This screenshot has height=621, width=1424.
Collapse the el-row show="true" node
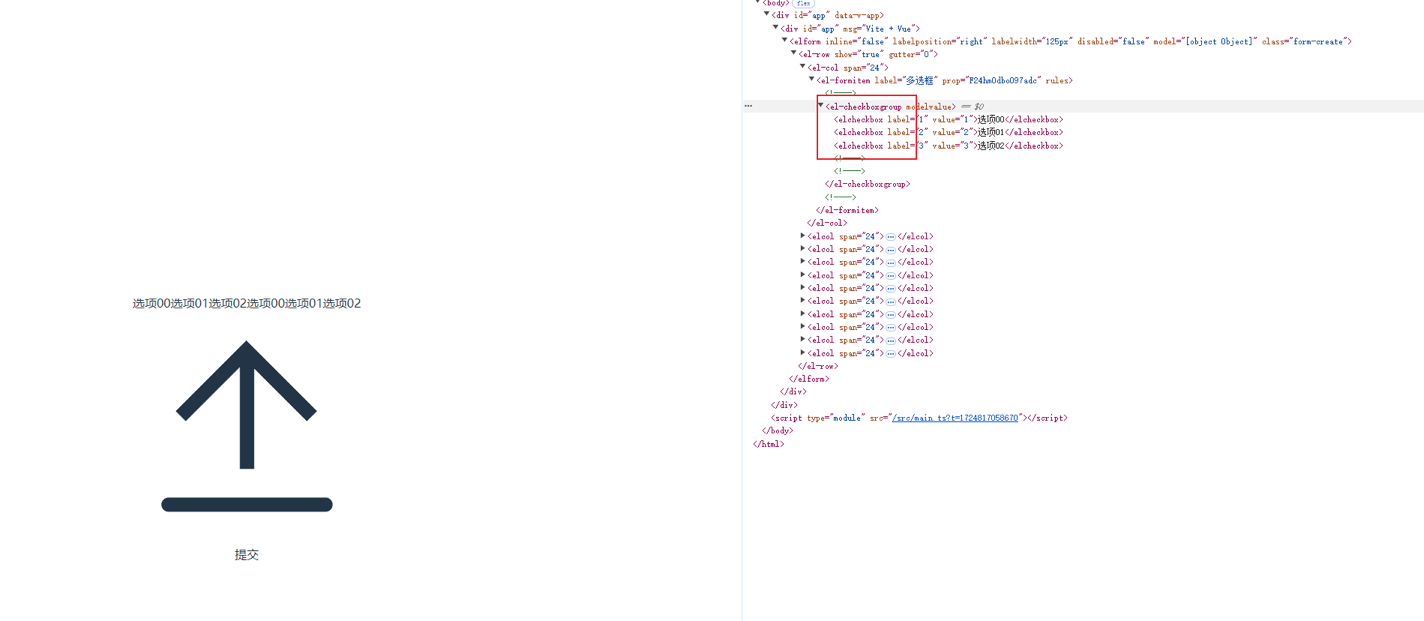(794, 54)
